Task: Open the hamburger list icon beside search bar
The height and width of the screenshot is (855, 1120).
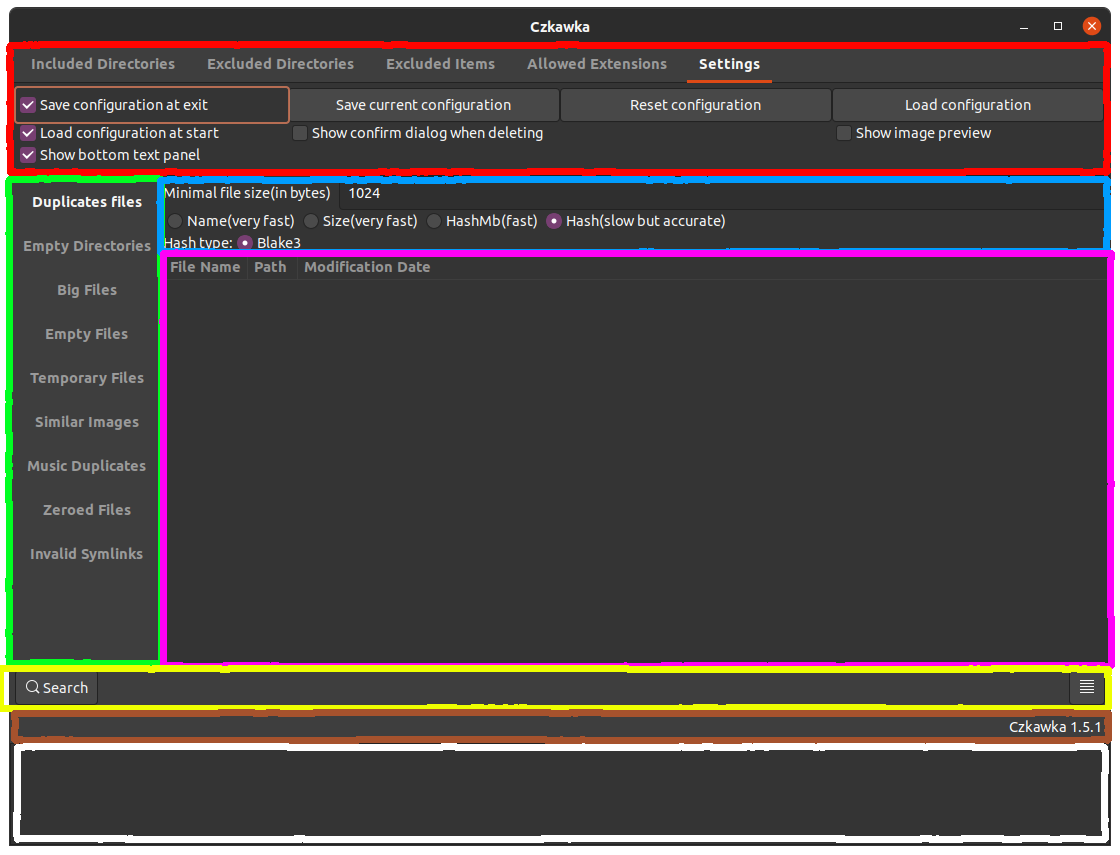Action: 1086,687
